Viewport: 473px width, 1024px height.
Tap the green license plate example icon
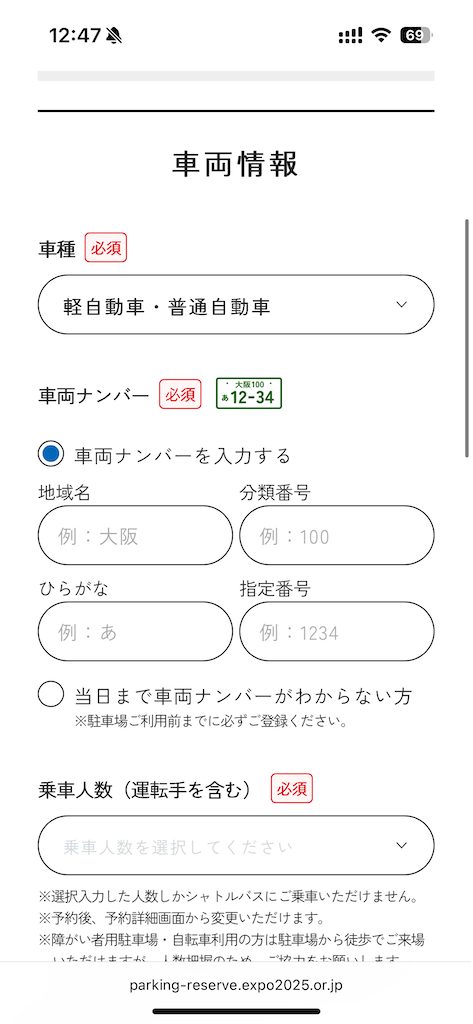coord(249,394)
